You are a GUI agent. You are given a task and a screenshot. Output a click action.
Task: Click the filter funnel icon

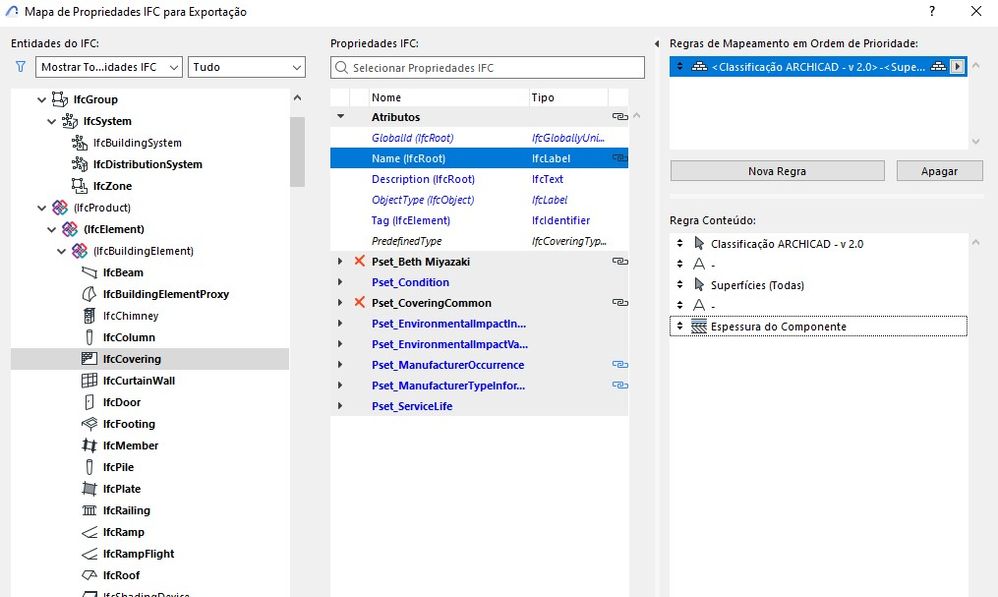(20, 67)
